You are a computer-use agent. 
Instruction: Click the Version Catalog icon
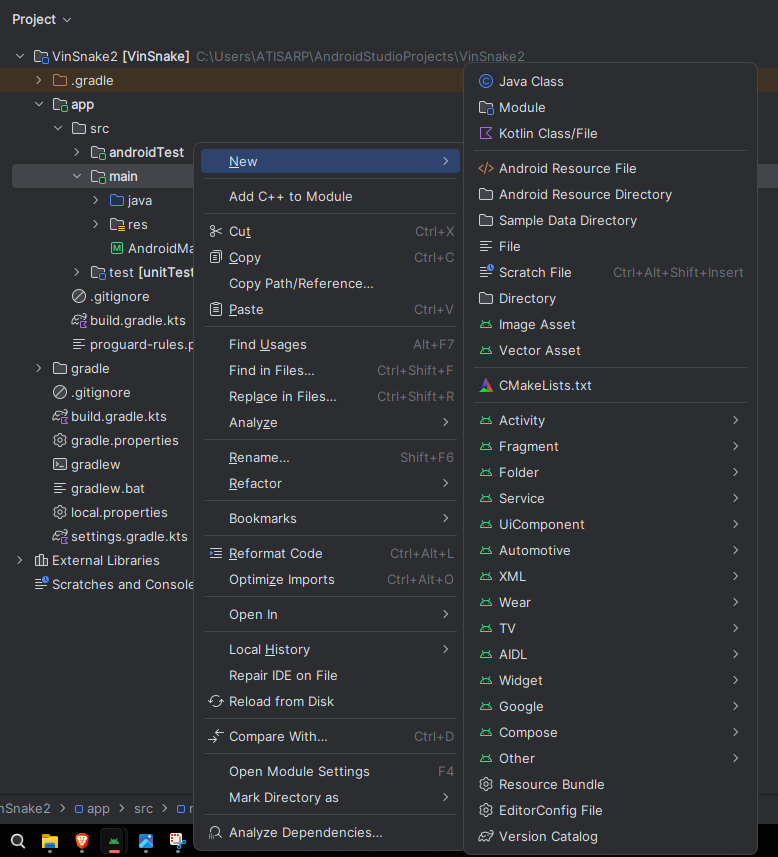(486, 836)
